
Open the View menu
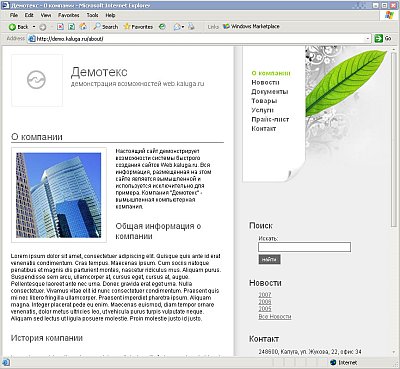tap(46, 15)
